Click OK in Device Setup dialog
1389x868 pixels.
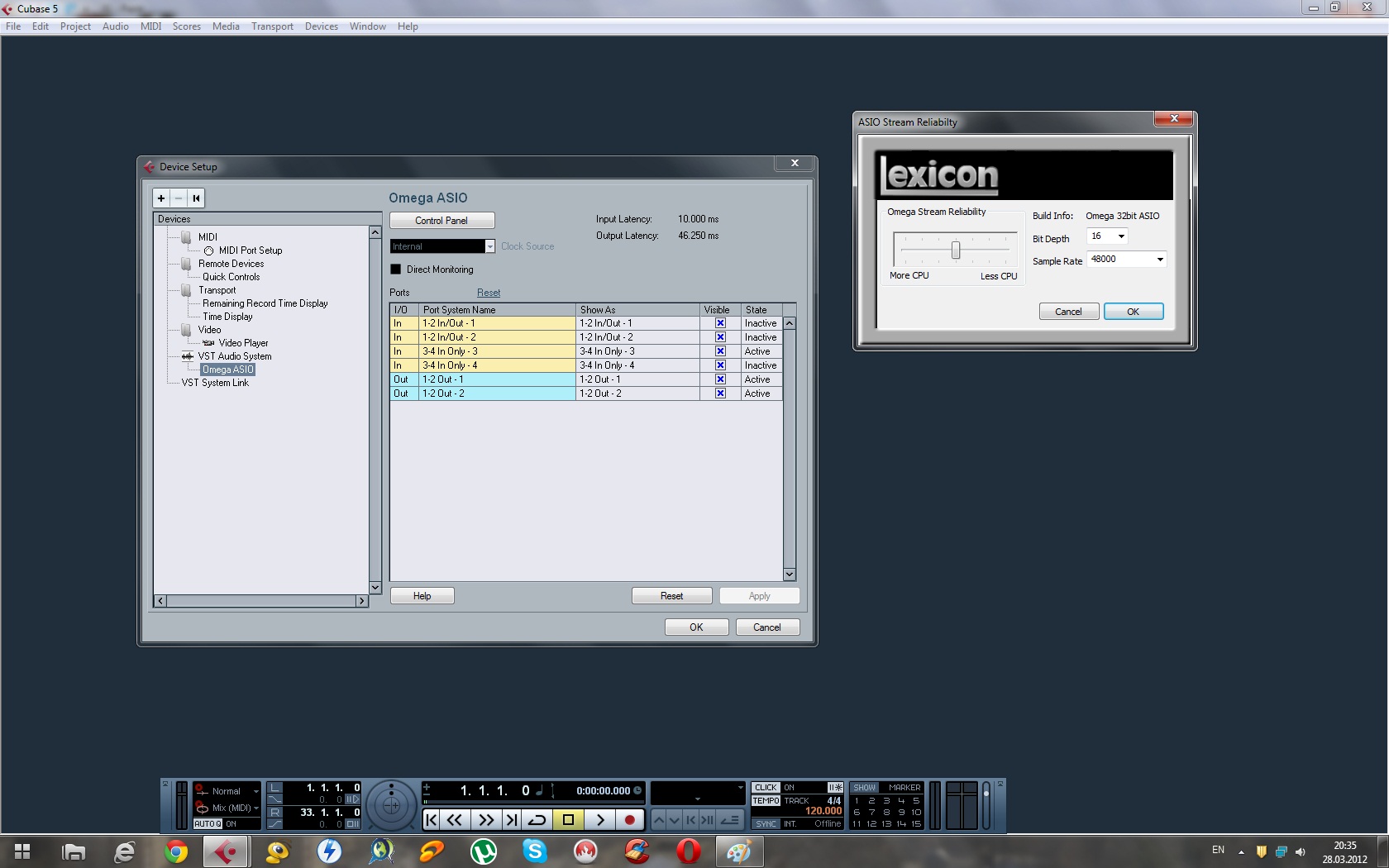697,627
